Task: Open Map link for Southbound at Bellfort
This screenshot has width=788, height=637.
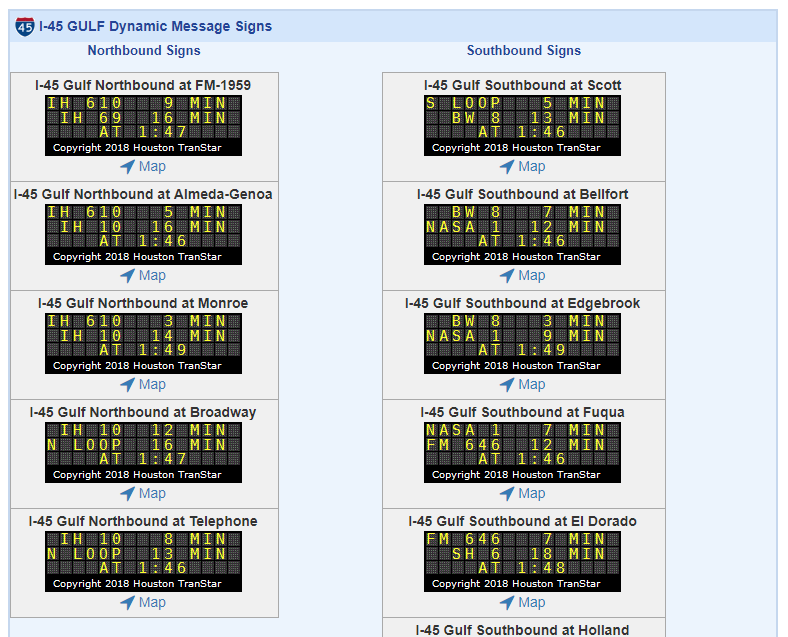Action: click(532, 275)
